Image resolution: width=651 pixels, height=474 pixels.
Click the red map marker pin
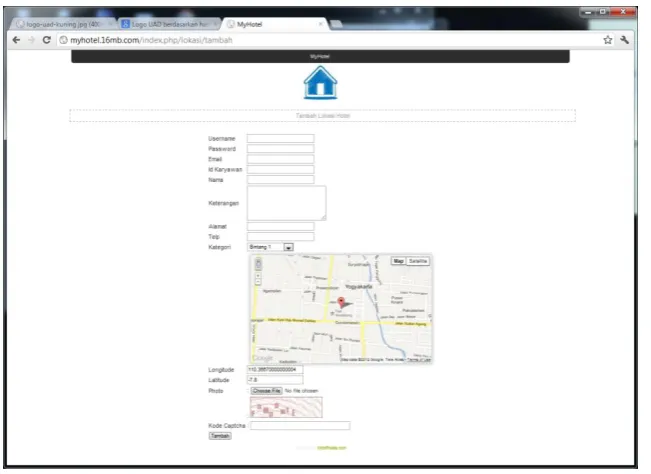coord(341,302)
